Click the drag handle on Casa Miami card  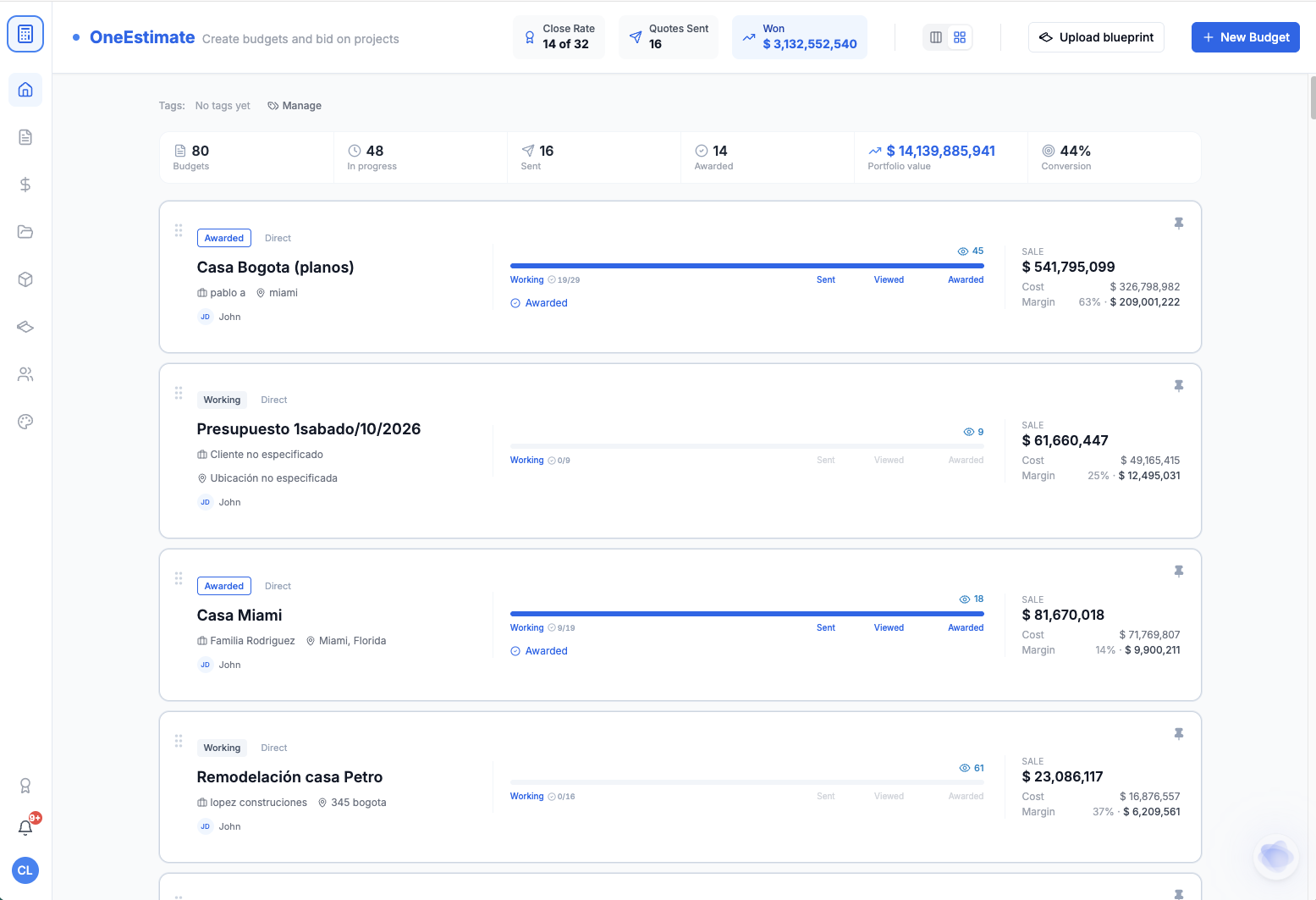(179, 578)
